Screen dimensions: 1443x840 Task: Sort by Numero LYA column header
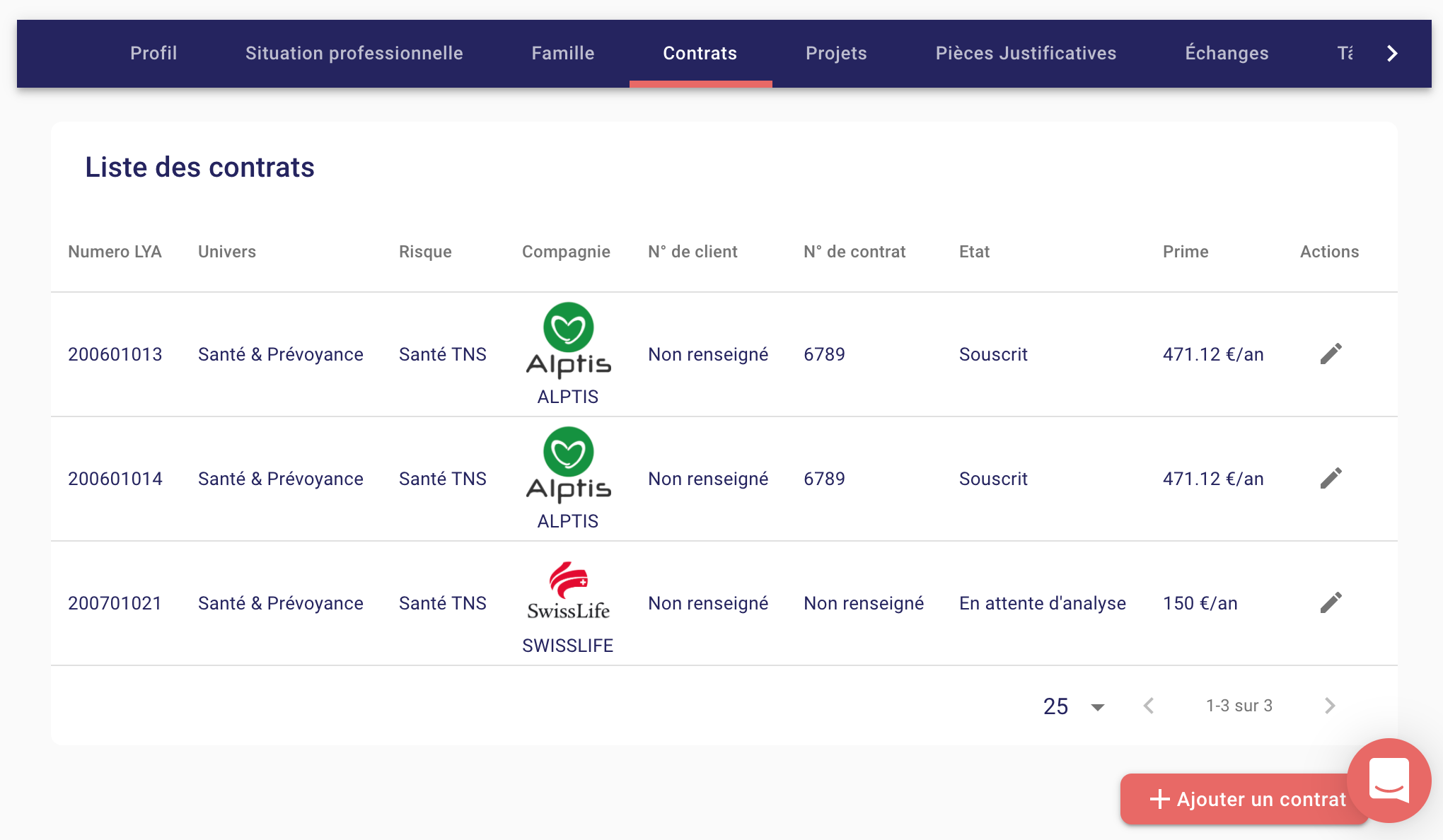115,252
